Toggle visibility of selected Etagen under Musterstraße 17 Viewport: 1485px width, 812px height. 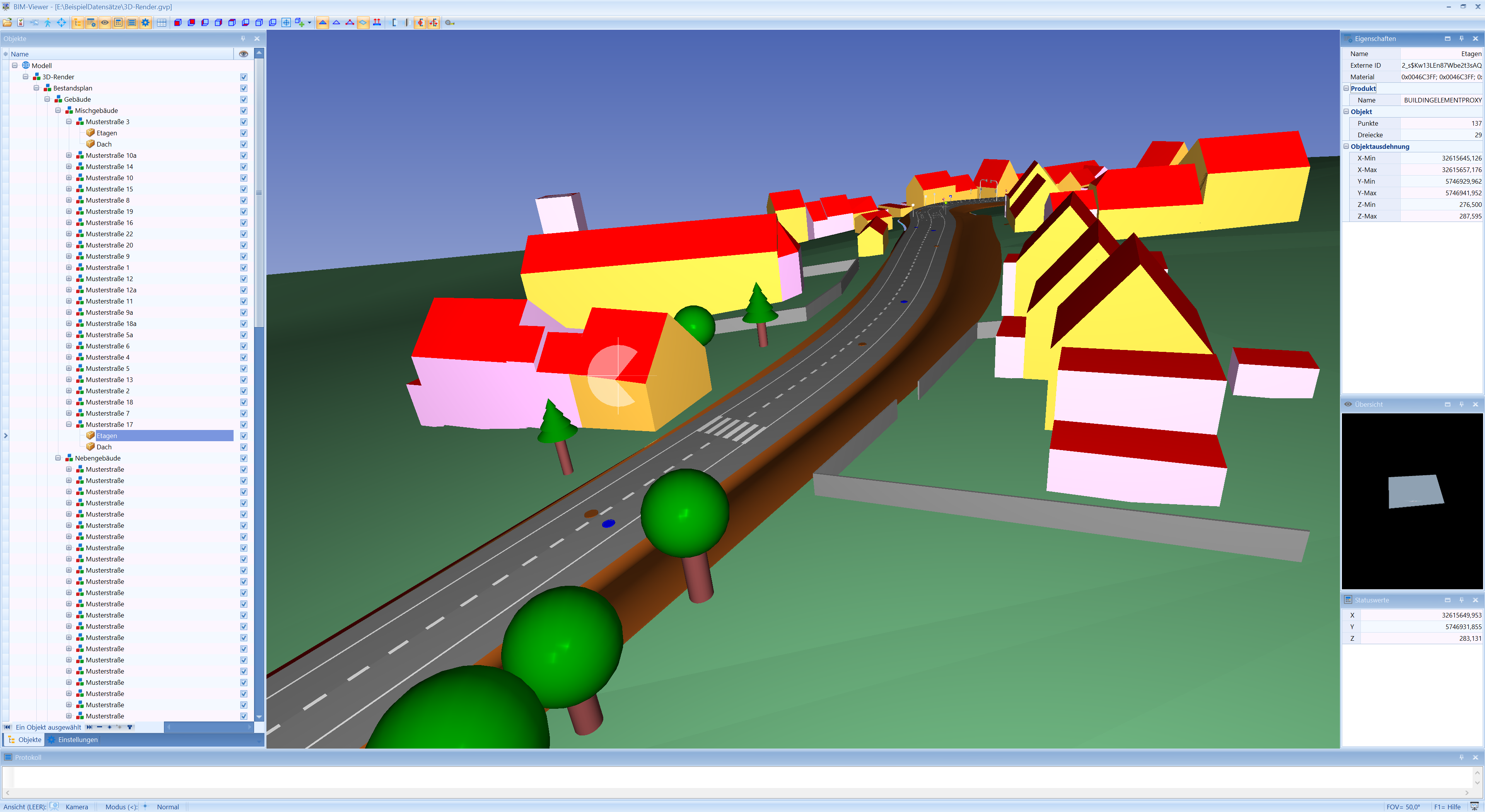244,436
